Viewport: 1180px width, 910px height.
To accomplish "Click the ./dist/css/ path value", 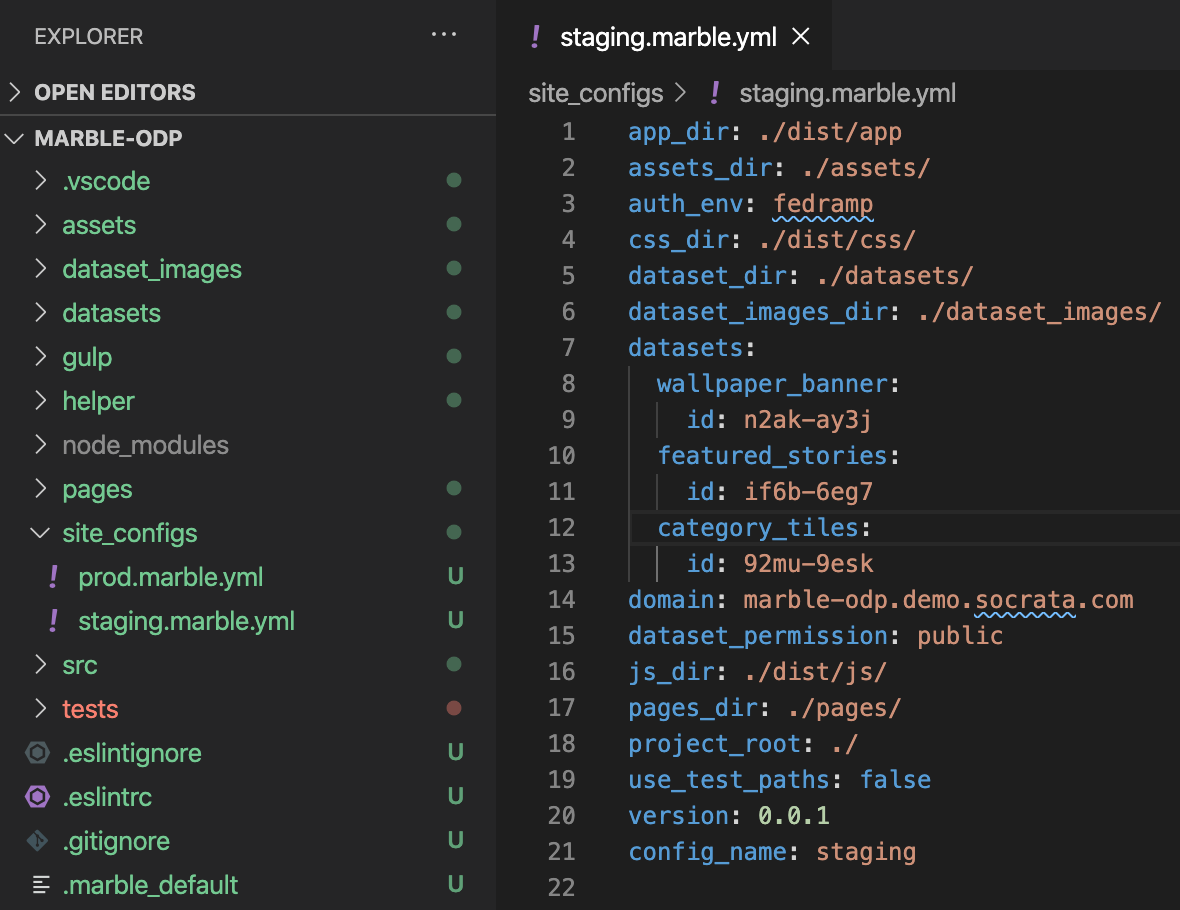I will [x=837, y=239].
